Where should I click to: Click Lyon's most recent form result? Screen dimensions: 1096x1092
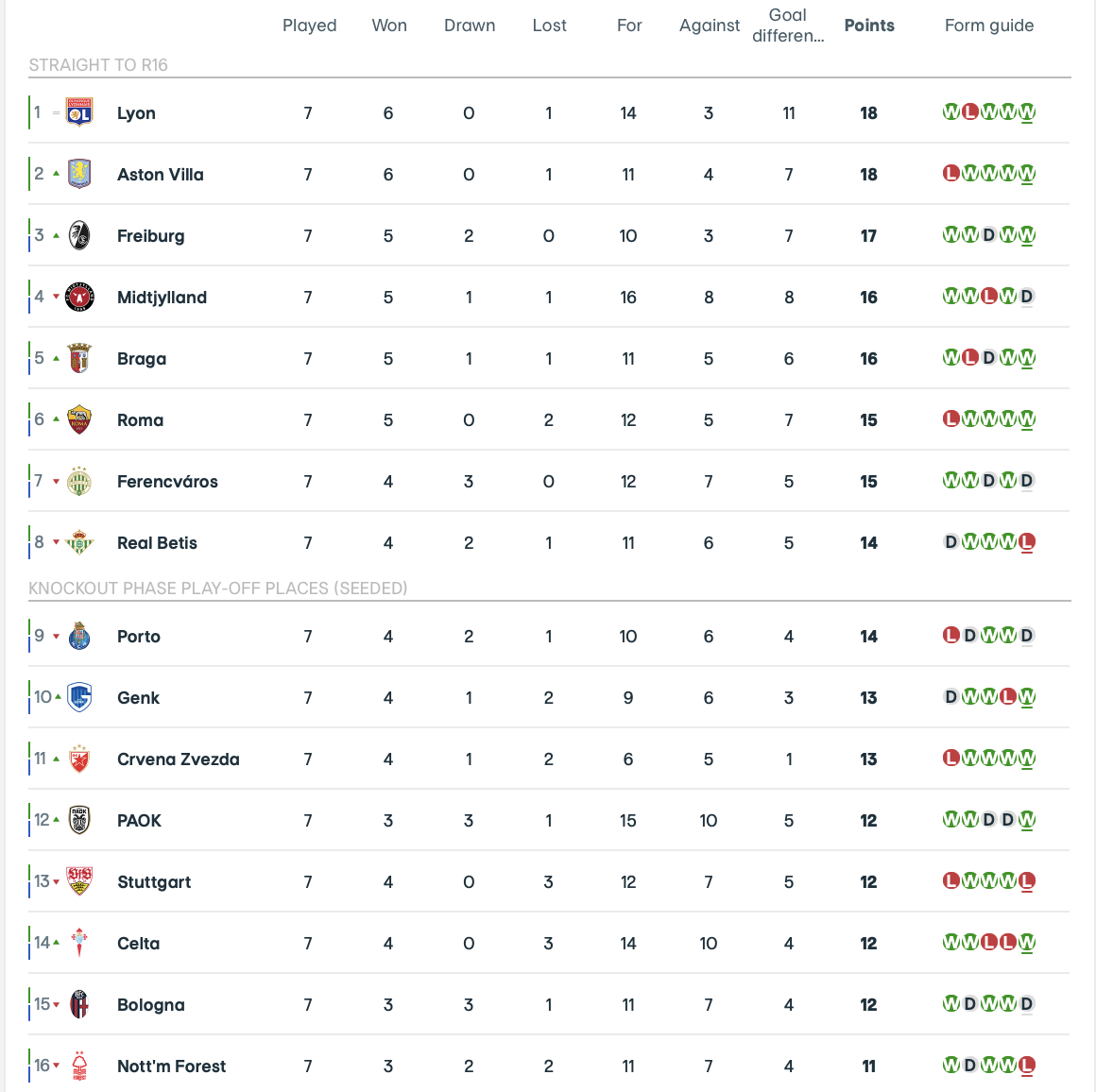1027,112
